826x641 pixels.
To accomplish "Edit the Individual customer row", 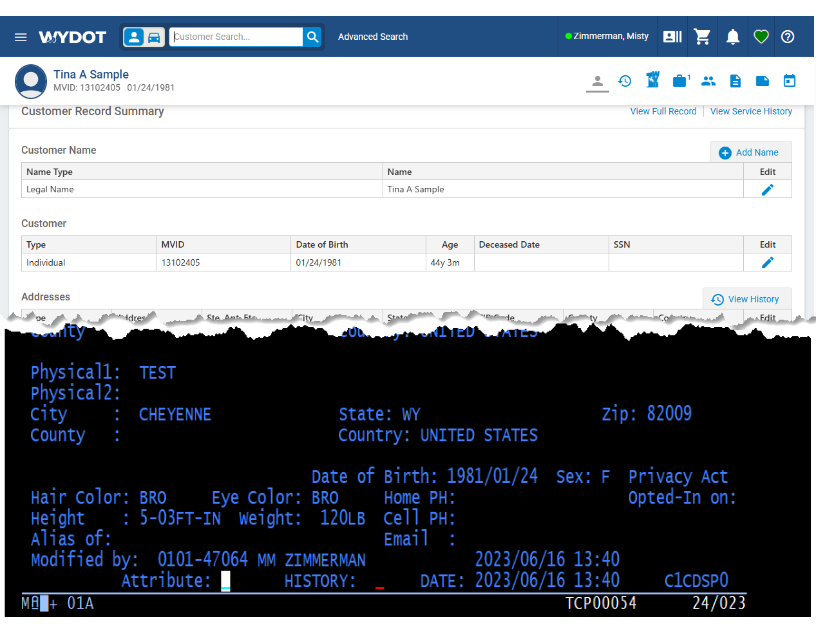I will point(768,262).
